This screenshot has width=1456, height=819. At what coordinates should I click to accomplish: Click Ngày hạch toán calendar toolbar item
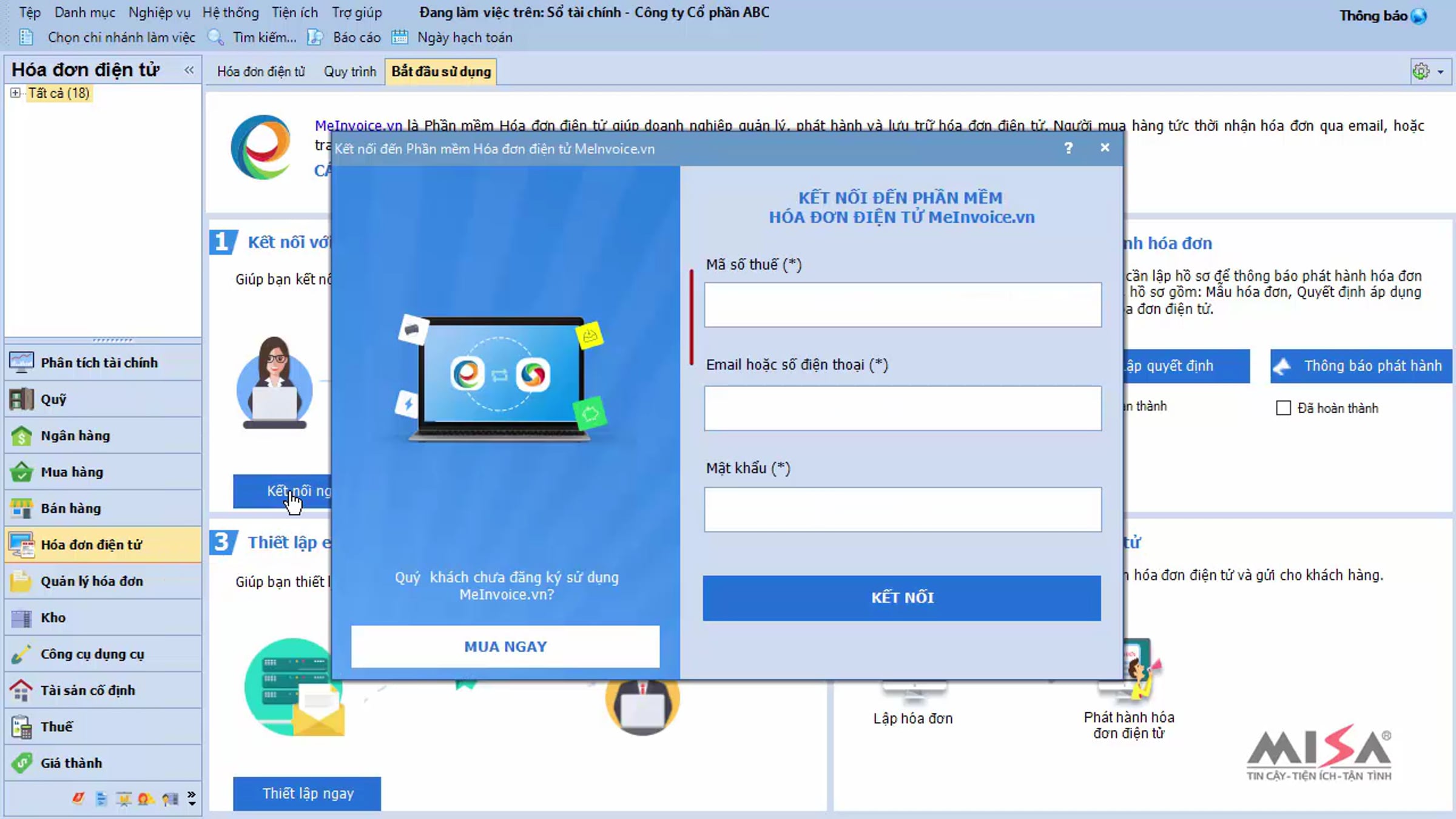tap(452, 38)
